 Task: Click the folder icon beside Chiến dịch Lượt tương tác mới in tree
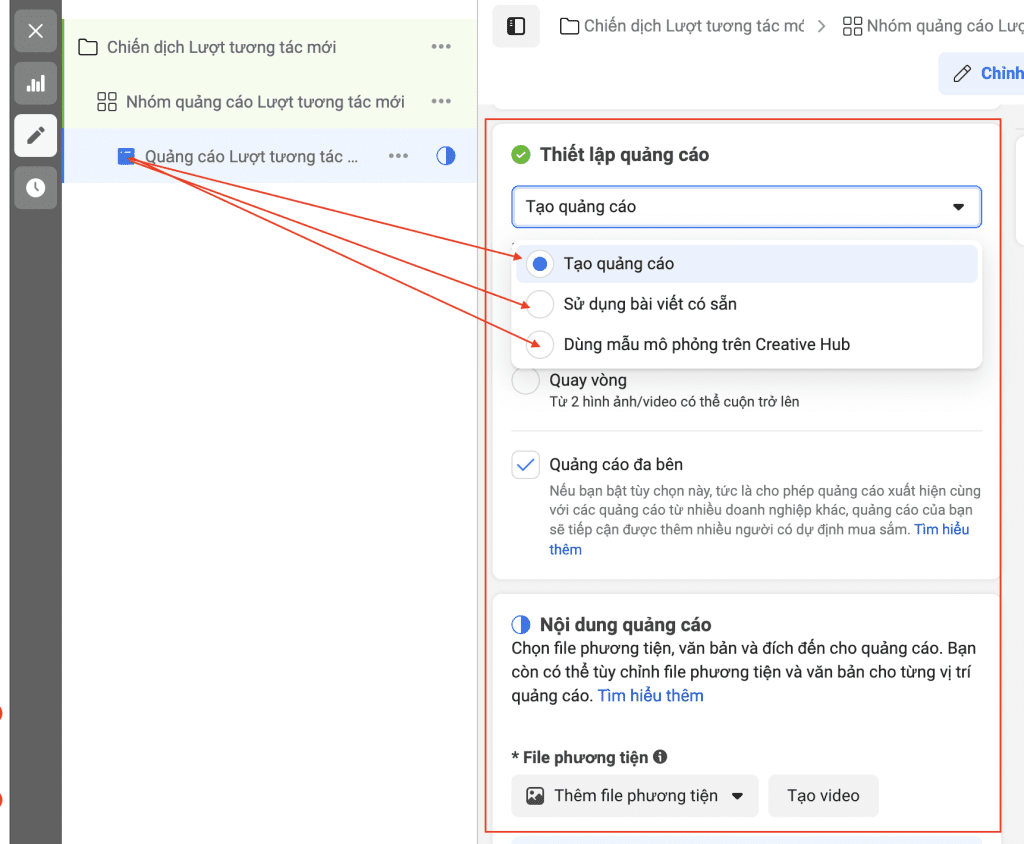[x=88, y=47]
